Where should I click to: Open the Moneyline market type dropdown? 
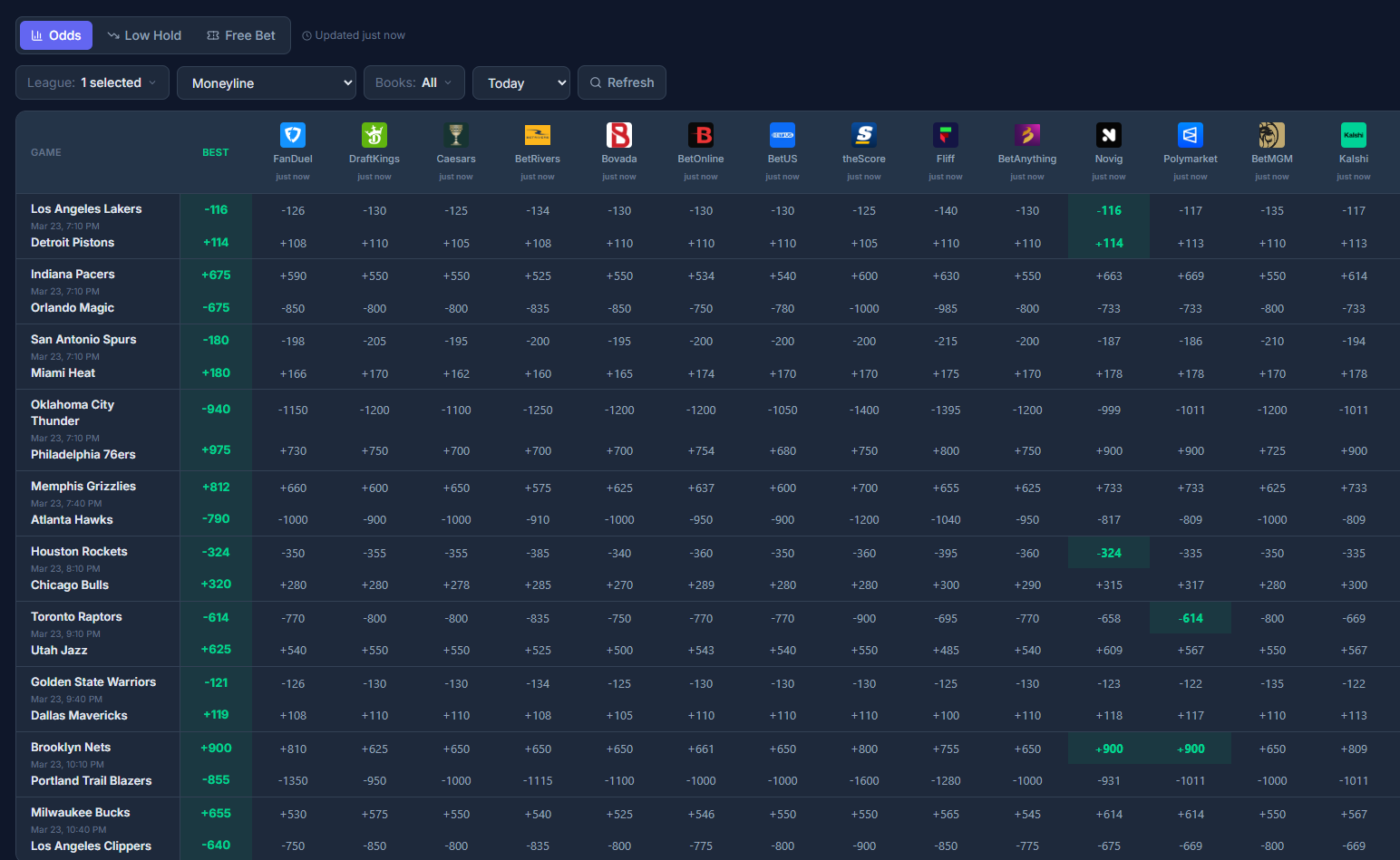click(x=267, y=83)
